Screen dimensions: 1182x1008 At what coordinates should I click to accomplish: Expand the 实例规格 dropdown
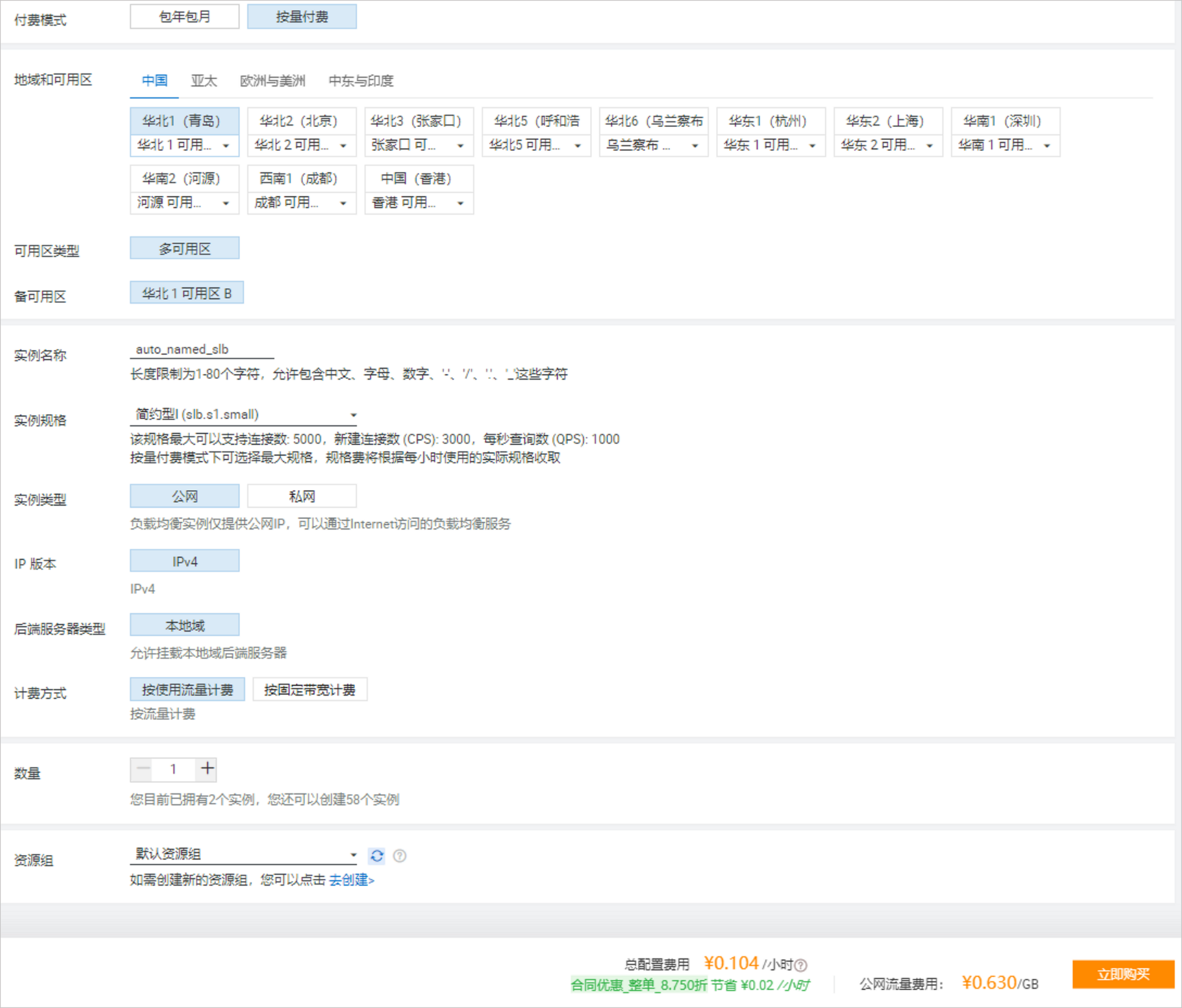pyautogui.click(x=243, y=415)
